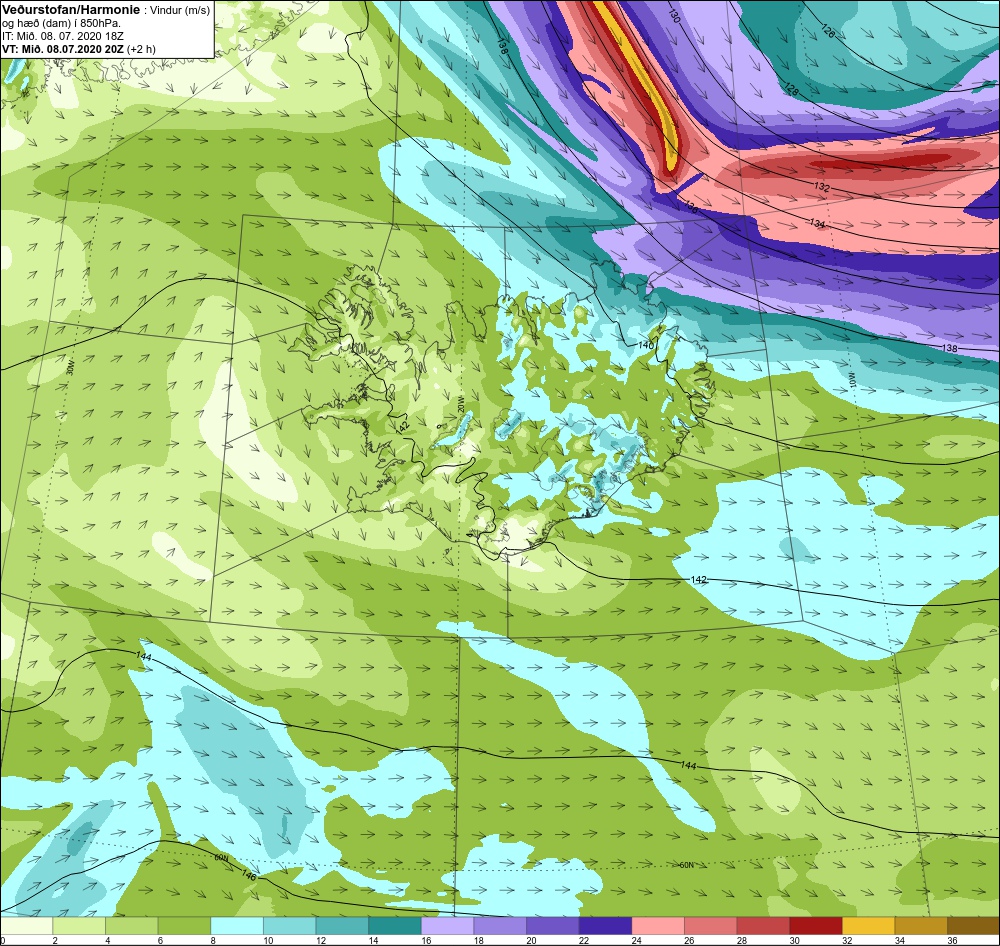Click the 26–28 m/s salmon legend swatch

click(710, 926)
